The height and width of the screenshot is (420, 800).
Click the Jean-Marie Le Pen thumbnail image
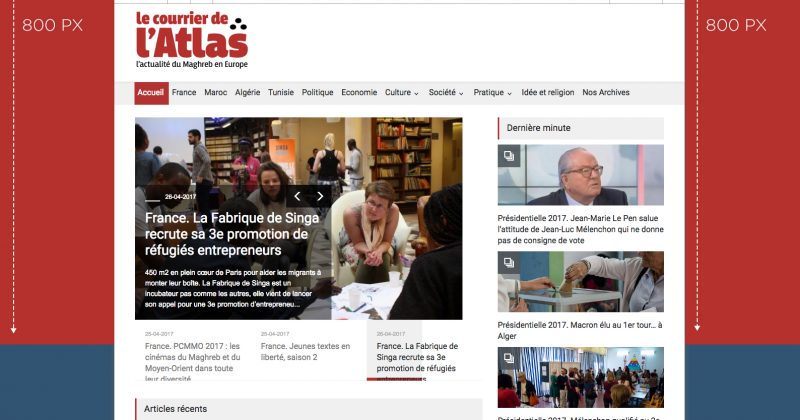(x=581, y=175)
